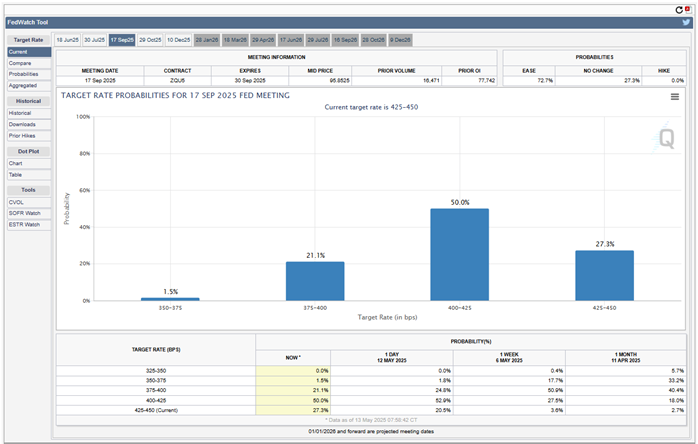Viewport: 698px width, 444px height.
Task: Click the refresh icon at top right
Action: [x=679, y=9]
